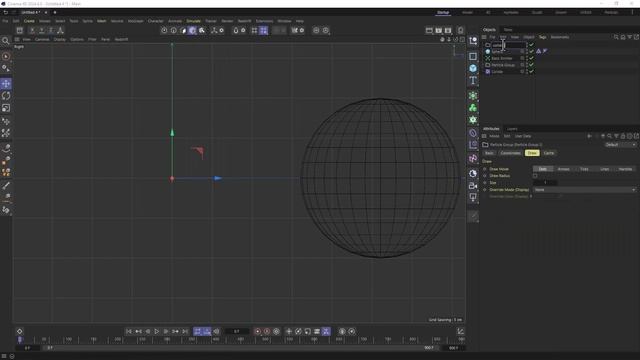The width and height of the screenshot is (640, 360).
Task: Expand the Size parameter animation dot
Action: click(x=485, y=183)
